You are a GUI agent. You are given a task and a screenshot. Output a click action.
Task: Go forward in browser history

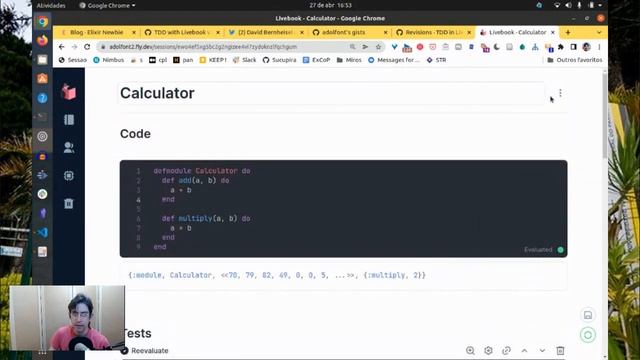pyautogui.click(x=74, y=47)
